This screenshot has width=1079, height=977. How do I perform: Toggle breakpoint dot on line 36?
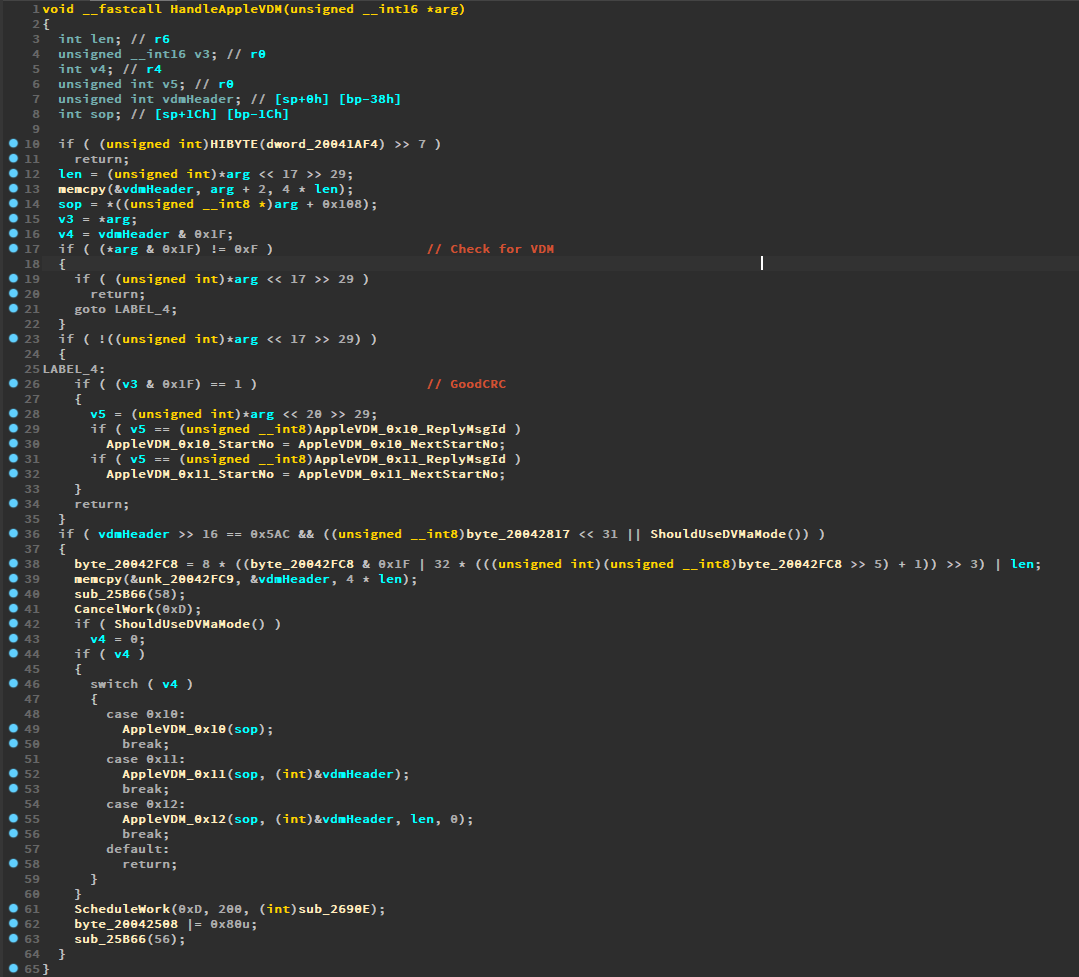[13, 533]
